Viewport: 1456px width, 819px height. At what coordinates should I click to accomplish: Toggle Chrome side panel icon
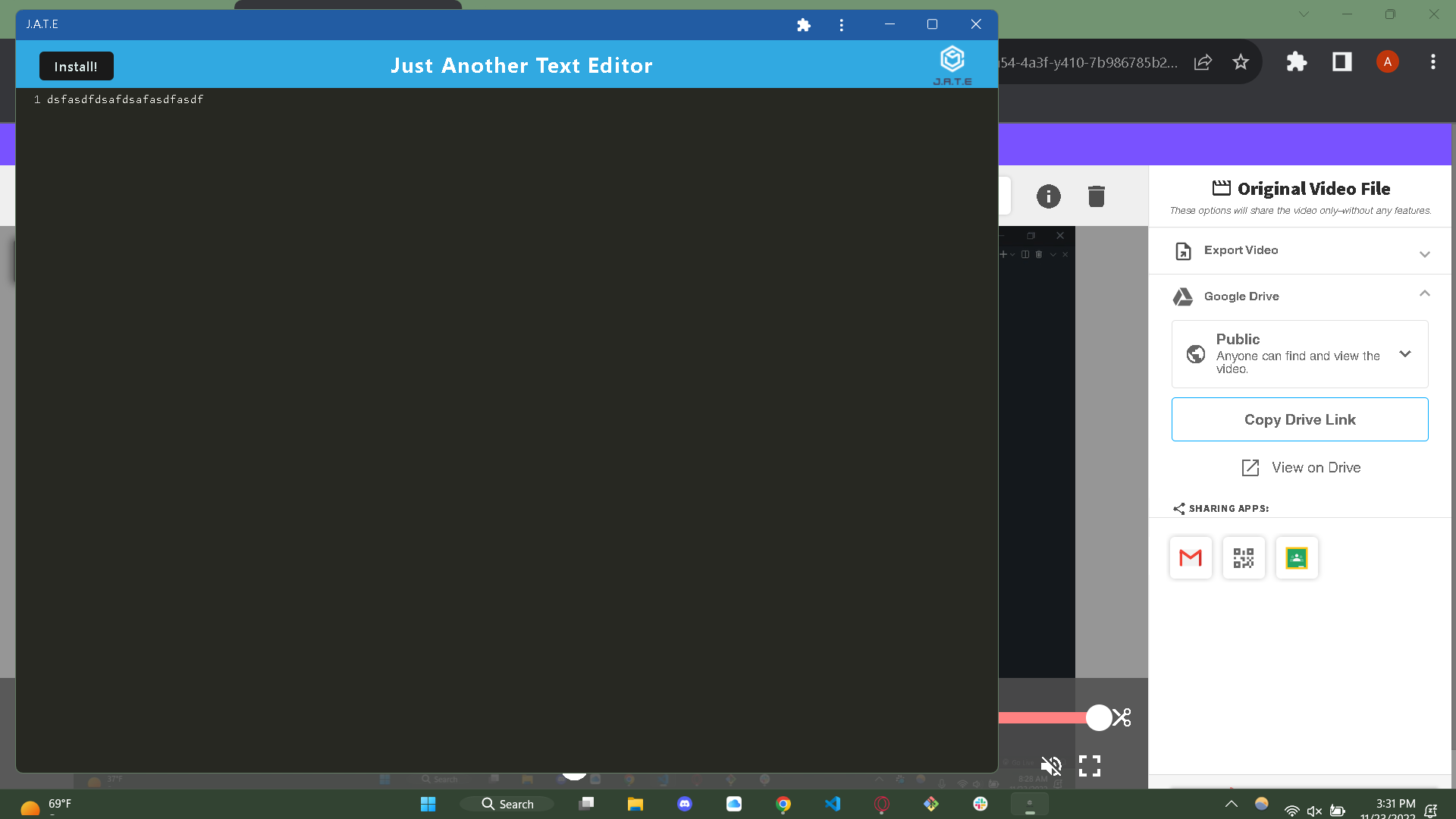pyautogui.click(x=1342, y=62)
